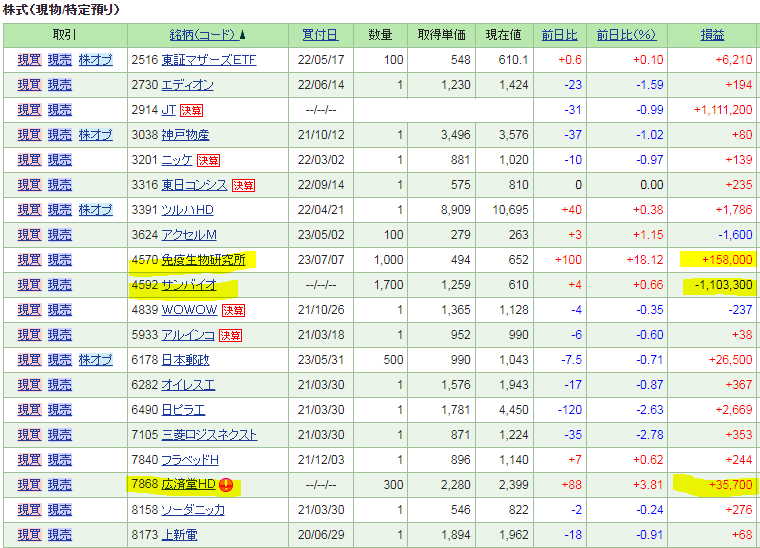Sort table by 前日比(%) column header
The width and height of the screenshot is (760, 548).
click(626, 35)
